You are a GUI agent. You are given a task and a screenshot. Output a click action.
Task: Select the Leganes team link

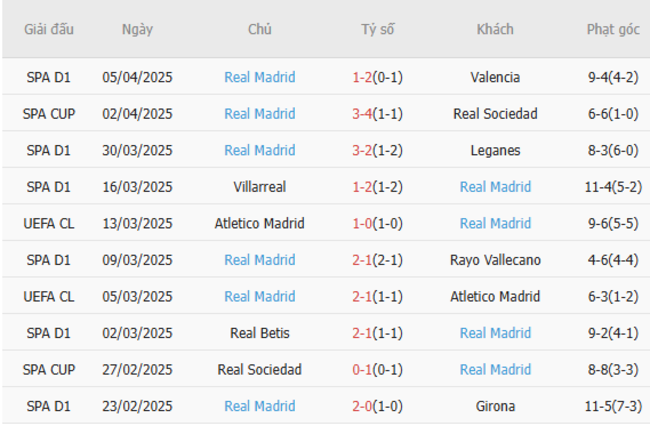pos(495,150)
